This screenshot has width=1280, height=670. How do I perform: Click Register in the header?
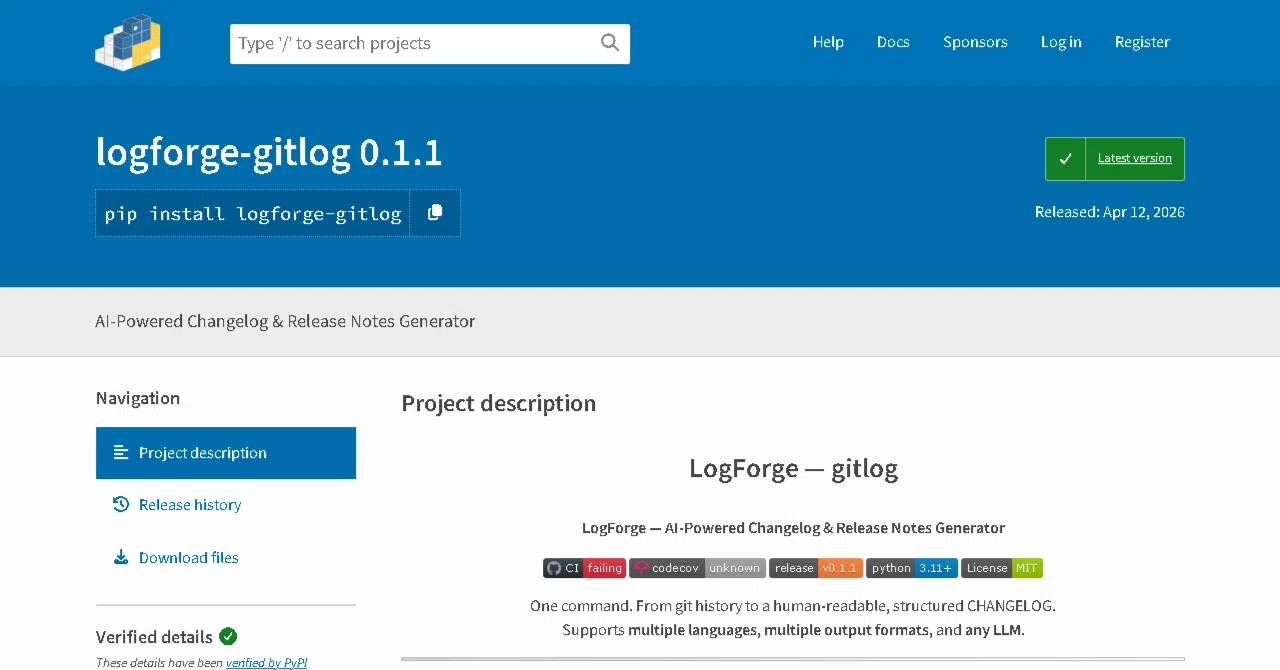point(1142,42)
